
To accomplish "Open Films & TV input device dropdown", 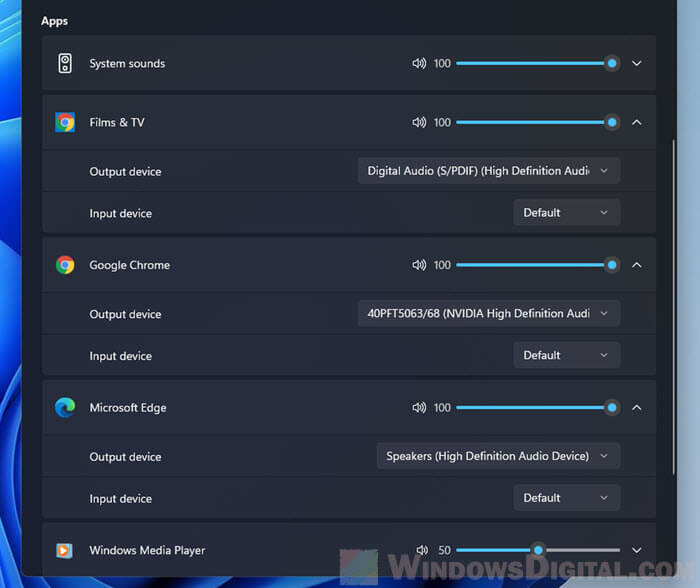I will 567,213.
